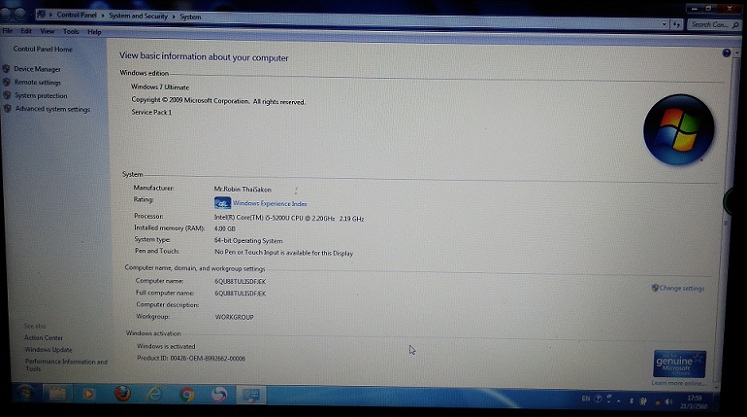This screenshot has height=417, width=747.
Task: Click the refresh button beside address bar
Action: tap(676, 24)
